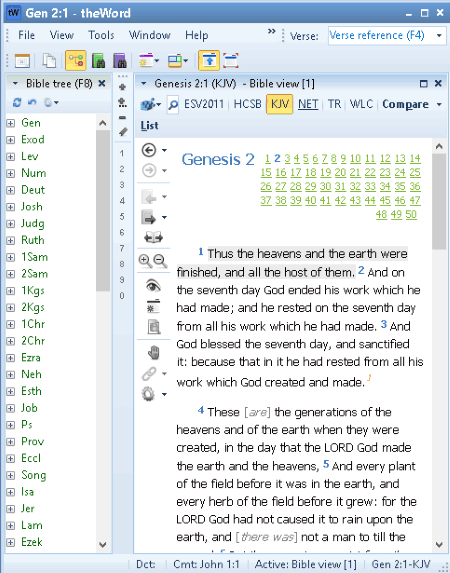Select the KJV translation button
The width and height of the screenshot is (450, 573).
280,104
